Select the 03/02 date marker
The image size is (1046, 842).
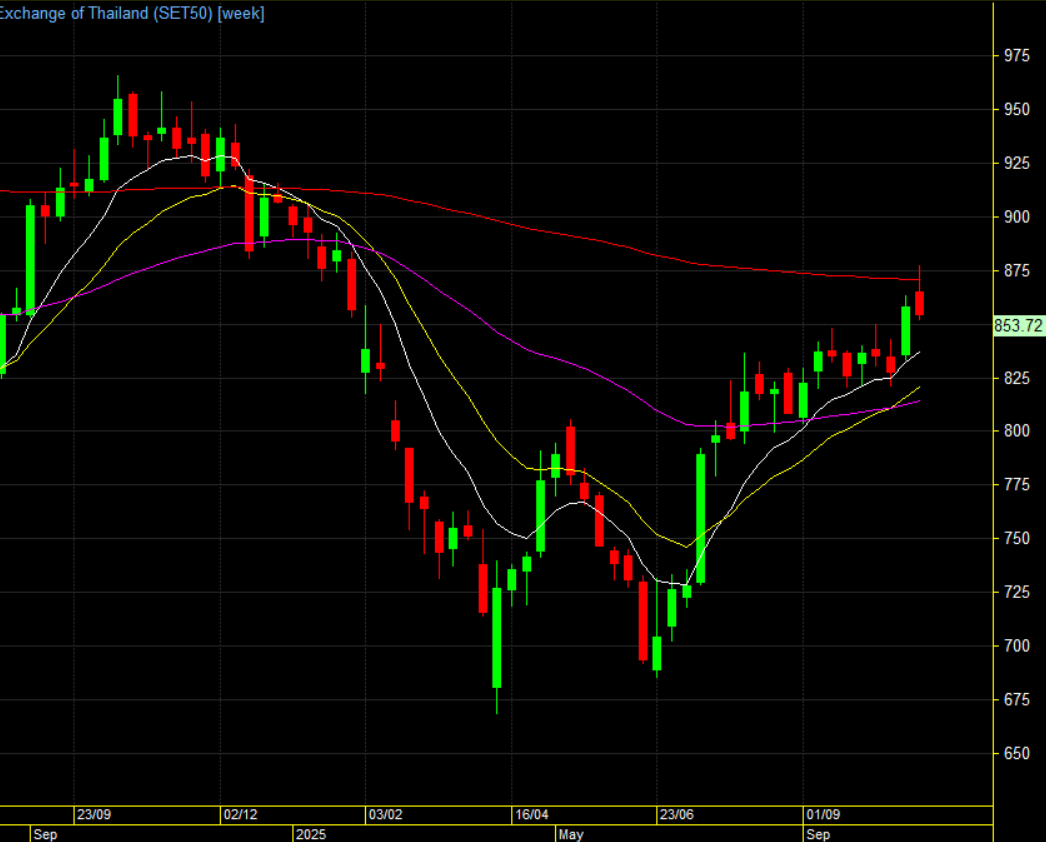pyautogui.click(x=386, y=815)
